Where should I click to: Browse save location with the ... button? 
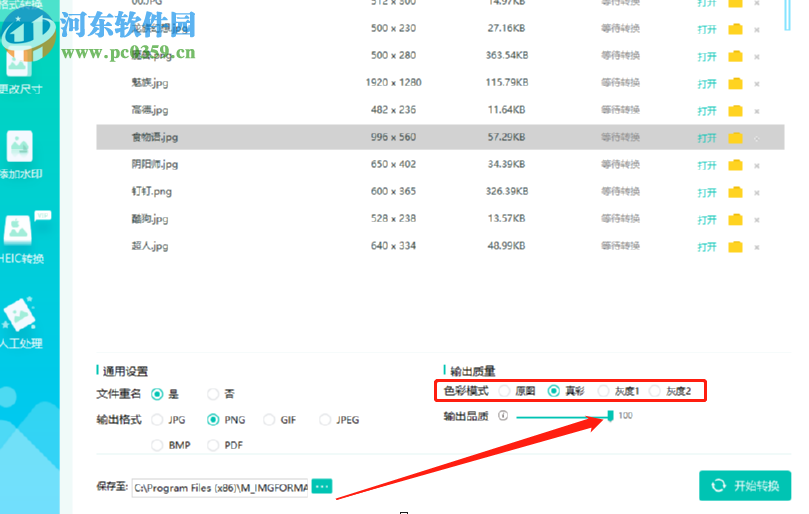[x=322, y=486]
